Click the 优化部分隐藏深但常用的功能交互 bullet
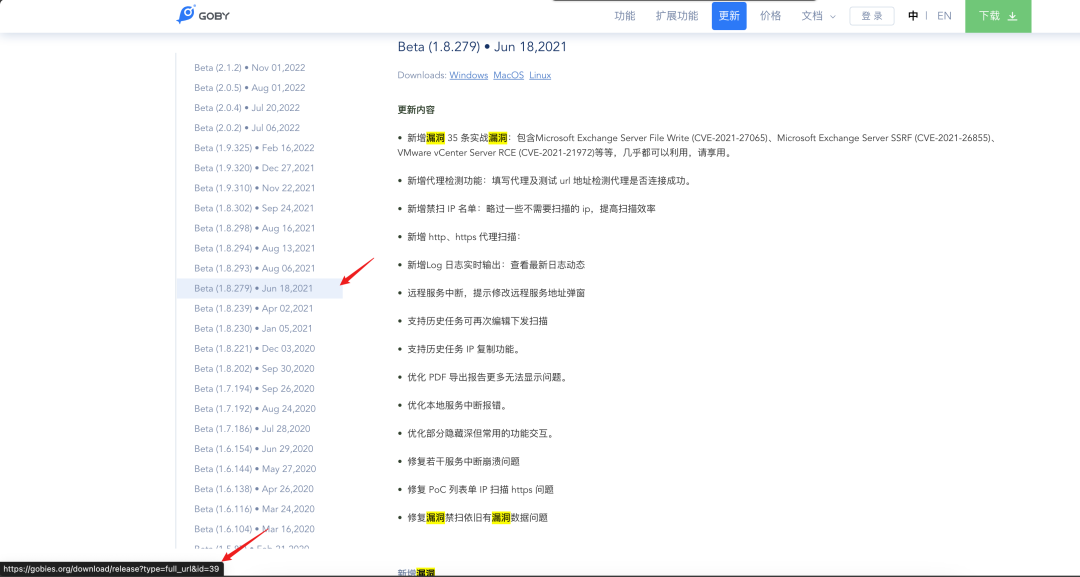This screenshot has height=577, width=1080. click(481, 433)
